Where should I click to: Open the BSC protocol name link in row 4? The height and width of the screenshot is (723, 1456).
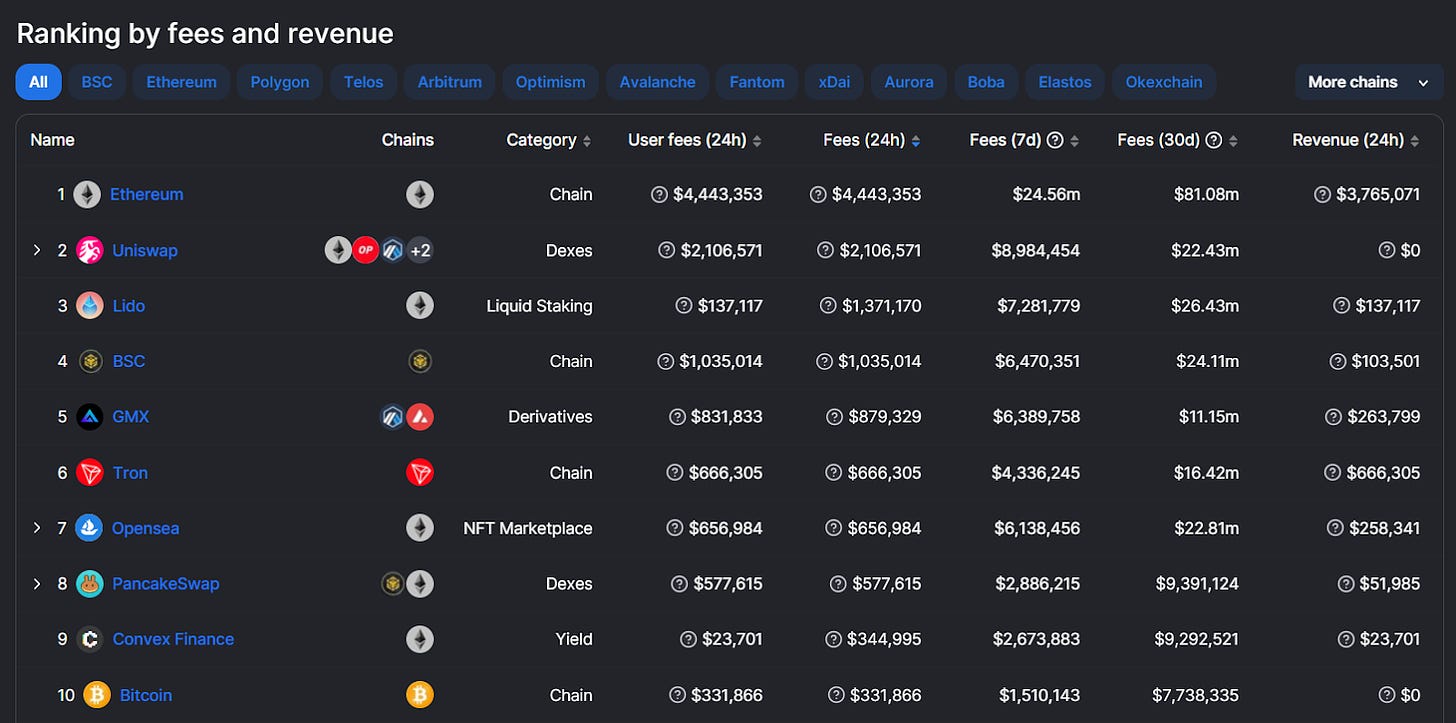pos(128,361)
